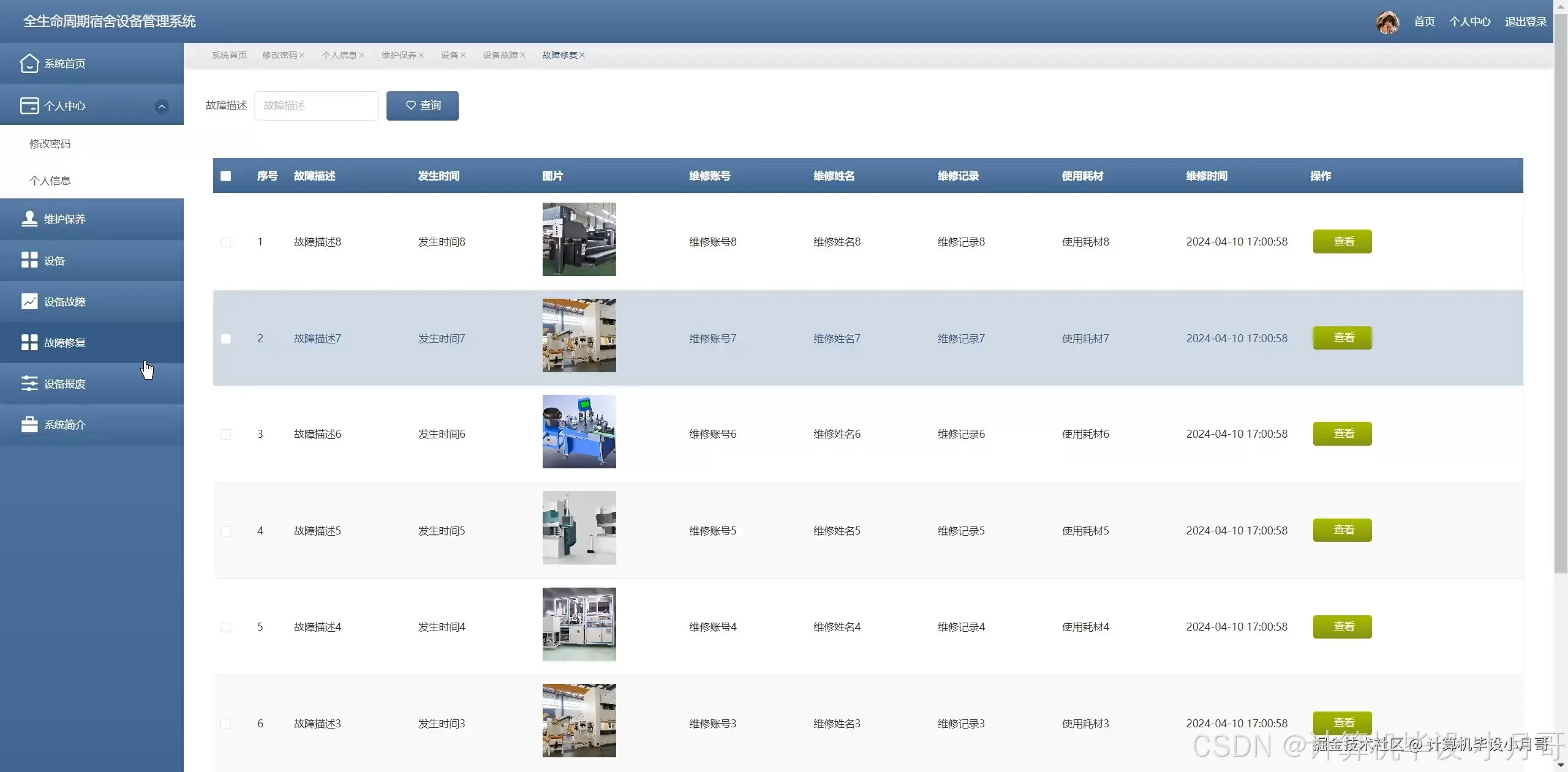Click the home icon beside 系统首页
The image size is (1568, 772).
click(x=29, y=63)
